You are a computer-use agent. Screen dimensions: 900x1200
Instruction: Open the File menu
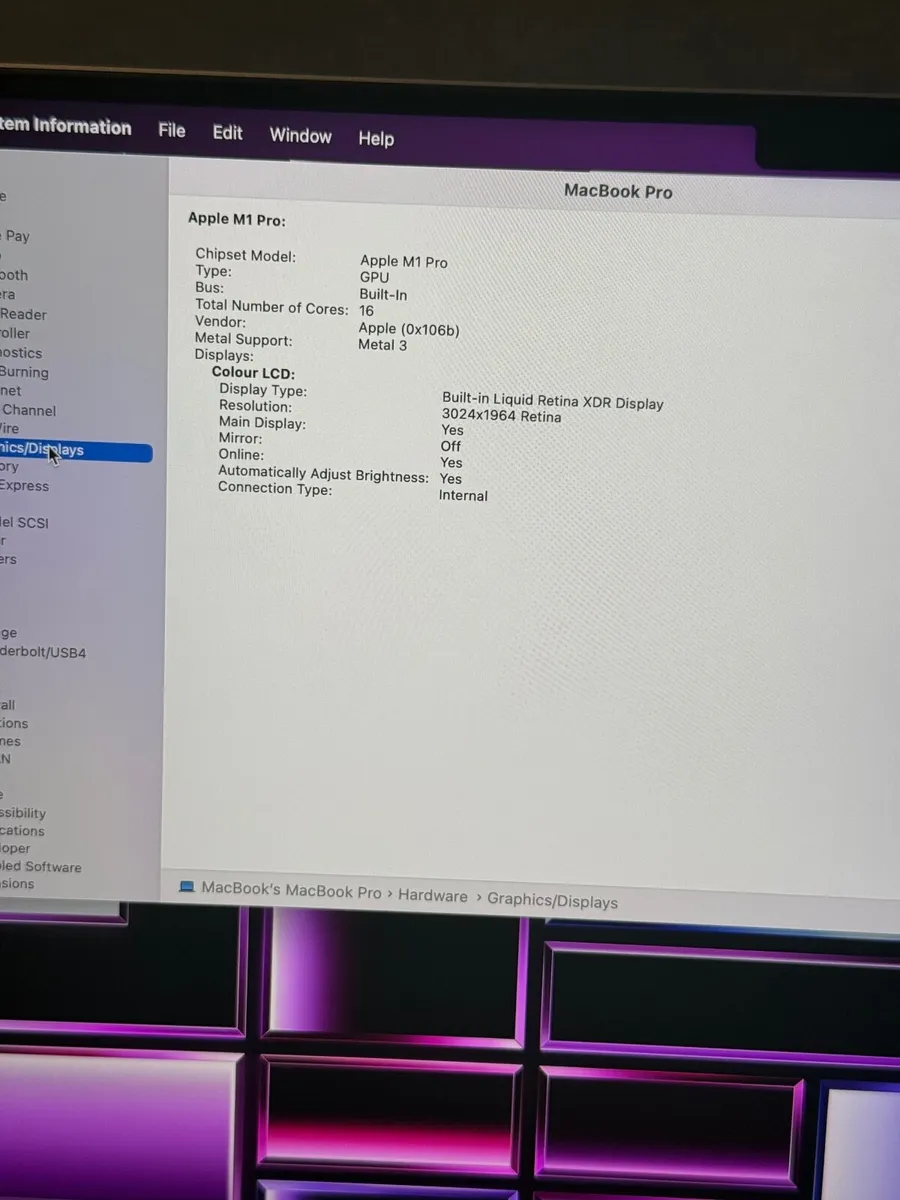(x=172, y=130)
